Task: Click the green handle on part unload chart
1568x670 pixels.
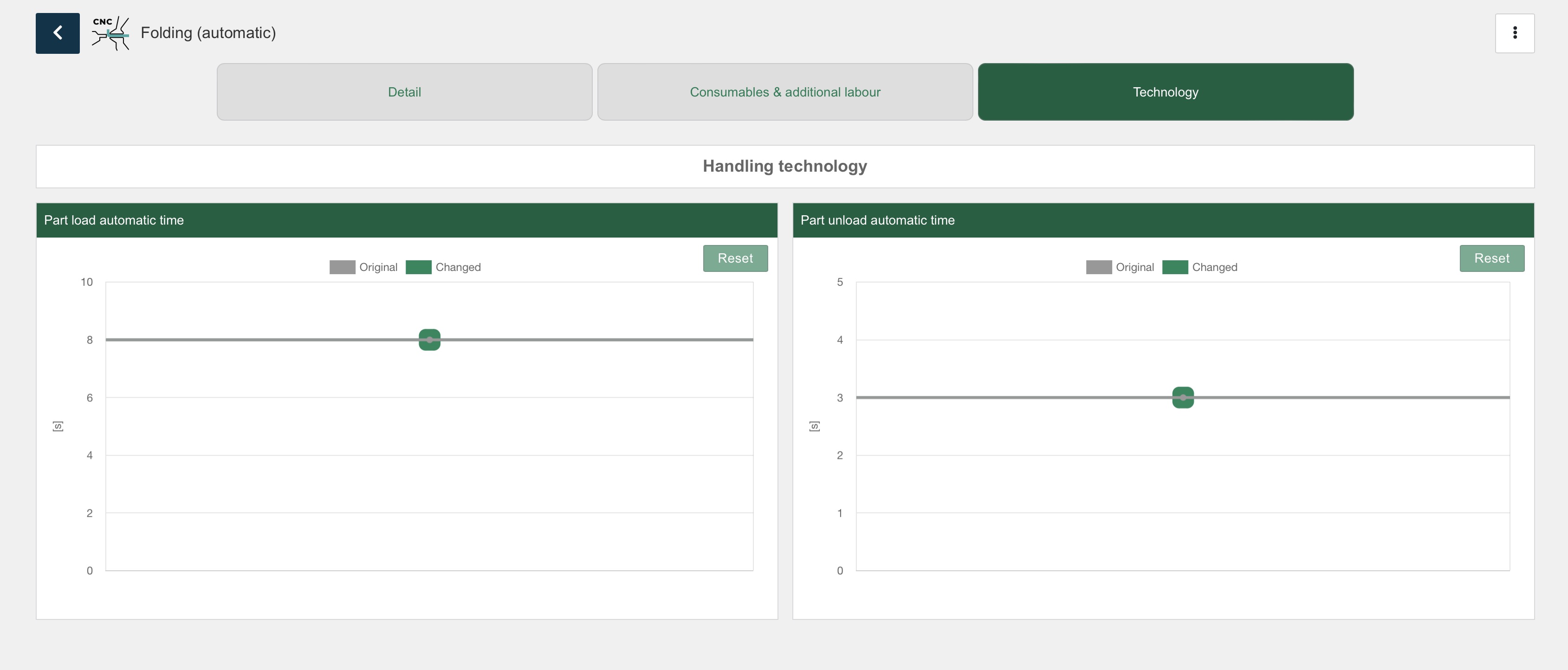Action: point(1183,397)
